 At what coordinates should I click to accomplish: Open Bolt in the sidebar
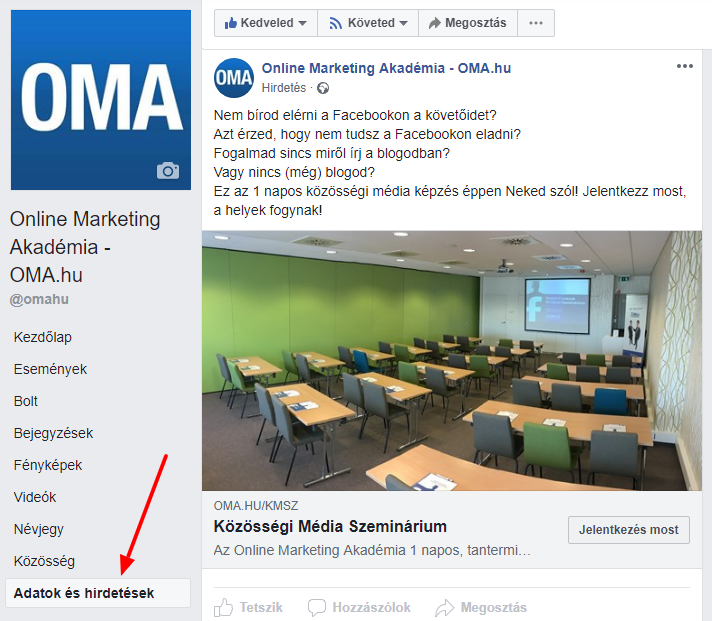point(26,401)
